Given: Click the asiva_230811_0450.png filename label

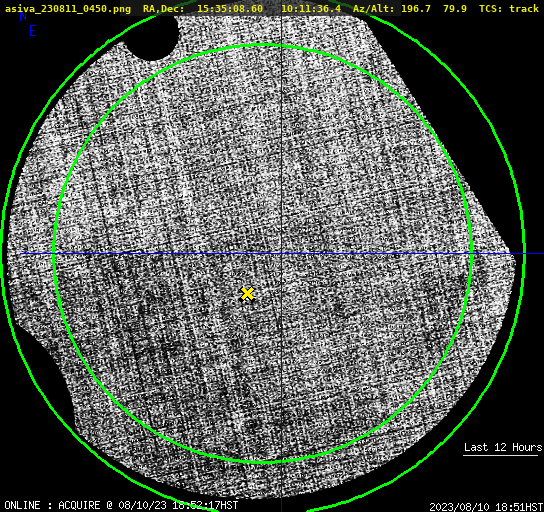Looking at the screenshot, I should click(68, 8).
